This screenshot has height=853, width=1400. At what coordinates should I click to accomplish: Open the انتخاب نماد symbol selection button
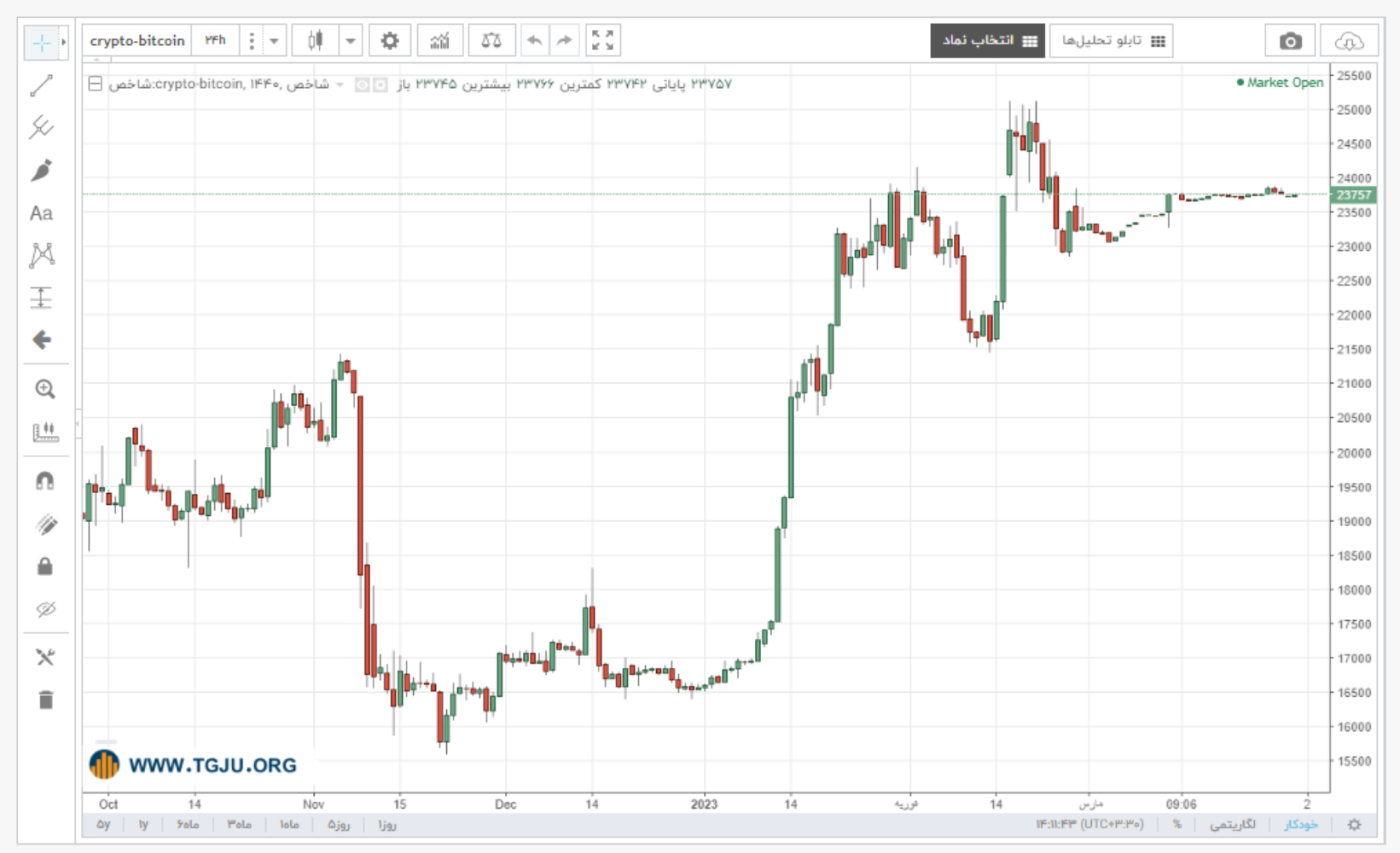tap(988, 41)
